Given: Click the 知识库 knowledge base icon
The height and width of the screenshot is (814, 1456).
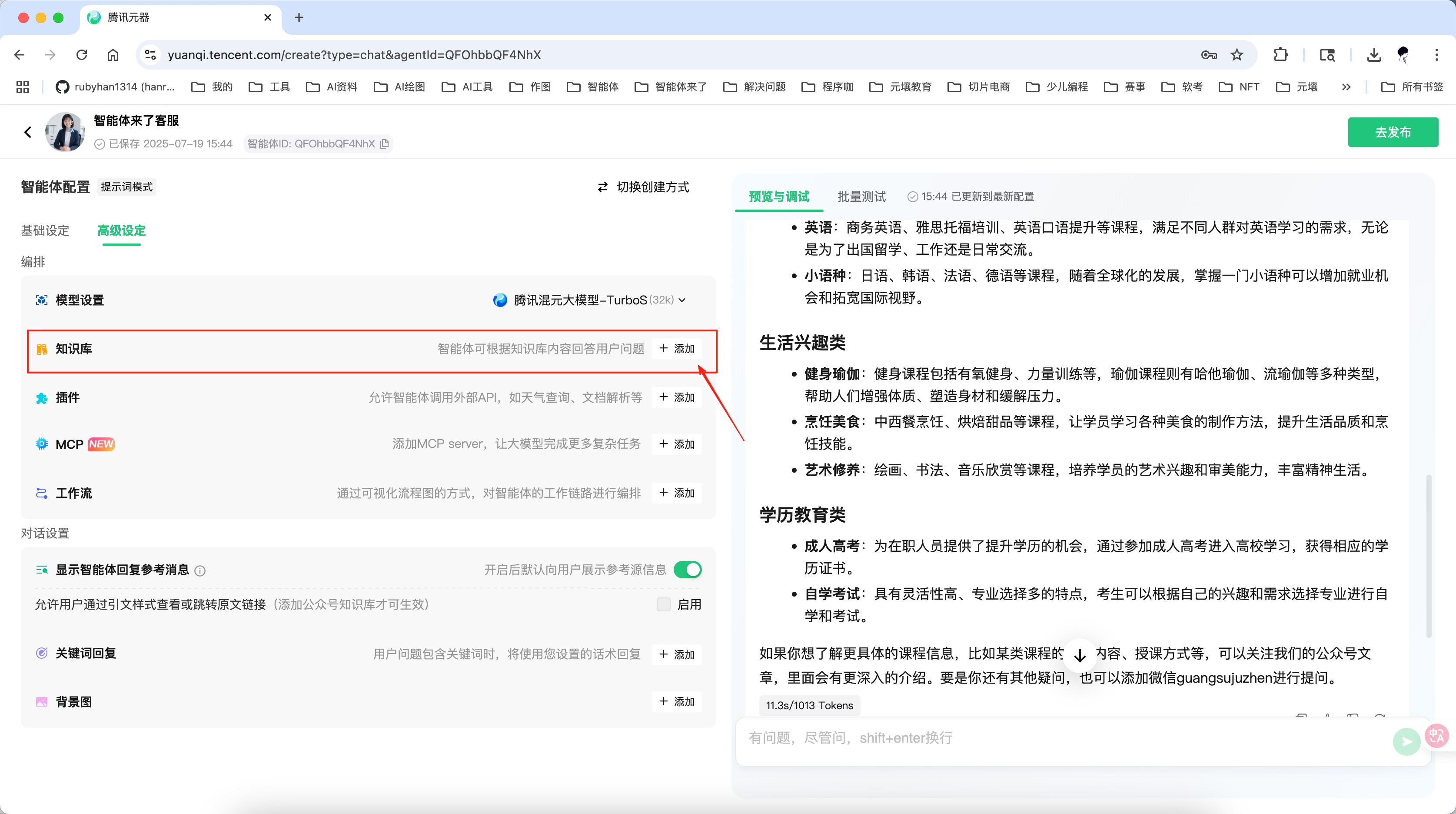Looking at the screenshot, I should click(x=42, y=349).
